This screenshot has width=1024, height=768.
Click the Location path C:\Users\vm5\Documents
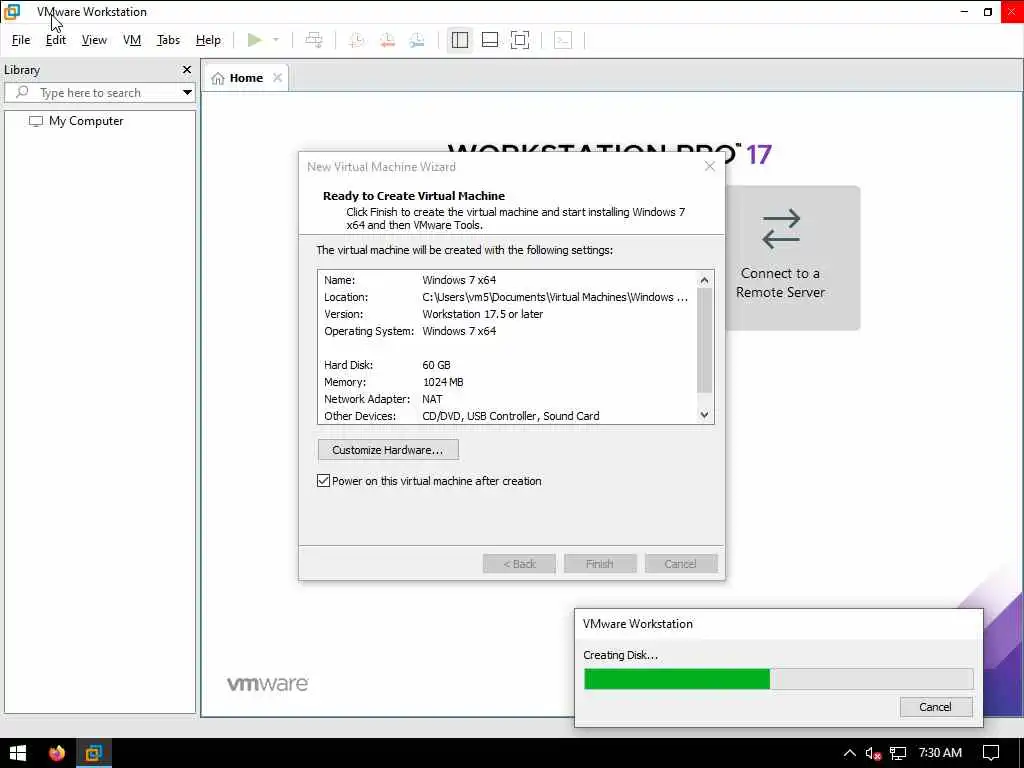tap(554, 297)
